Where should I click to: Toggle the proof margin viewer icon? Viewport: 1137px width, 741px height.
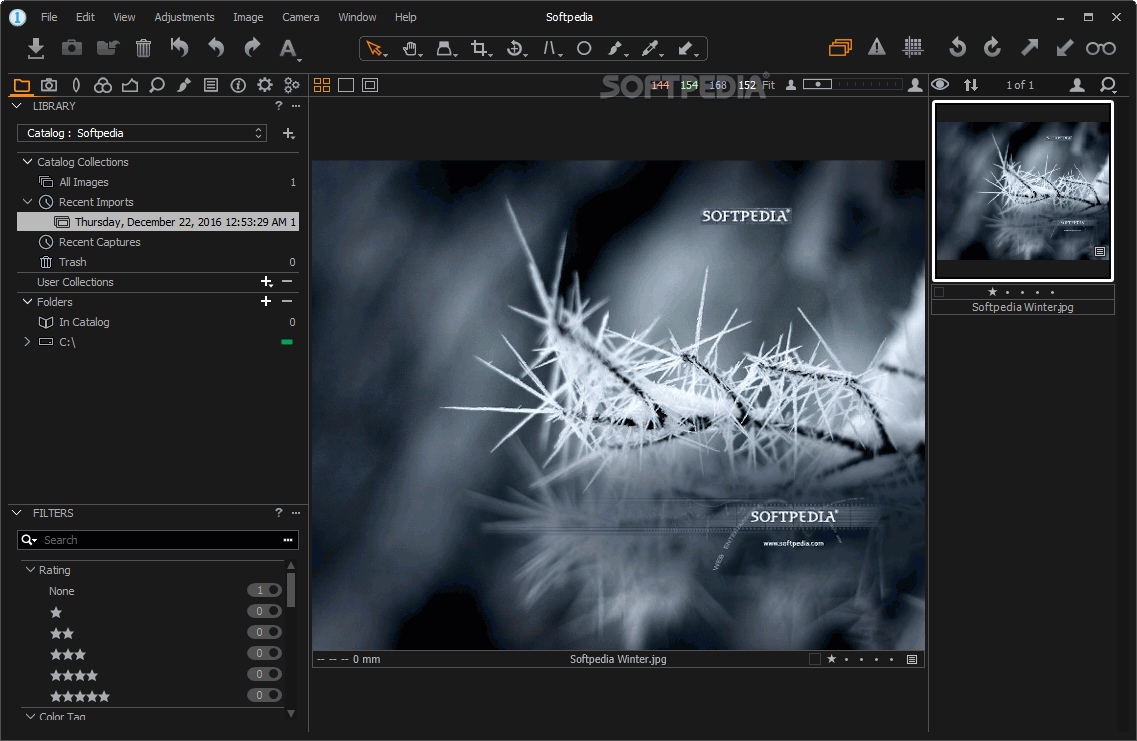(370, 86)
